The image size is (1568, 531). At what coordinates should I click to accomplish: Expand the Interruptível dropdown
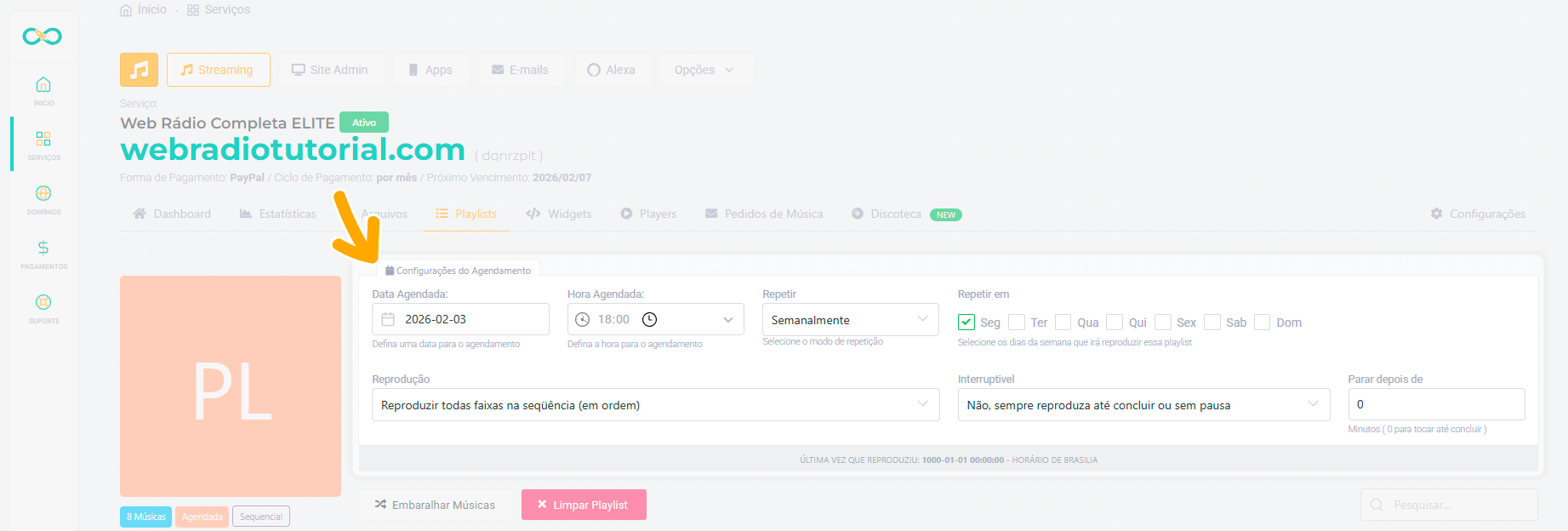tap(1143, 405)
